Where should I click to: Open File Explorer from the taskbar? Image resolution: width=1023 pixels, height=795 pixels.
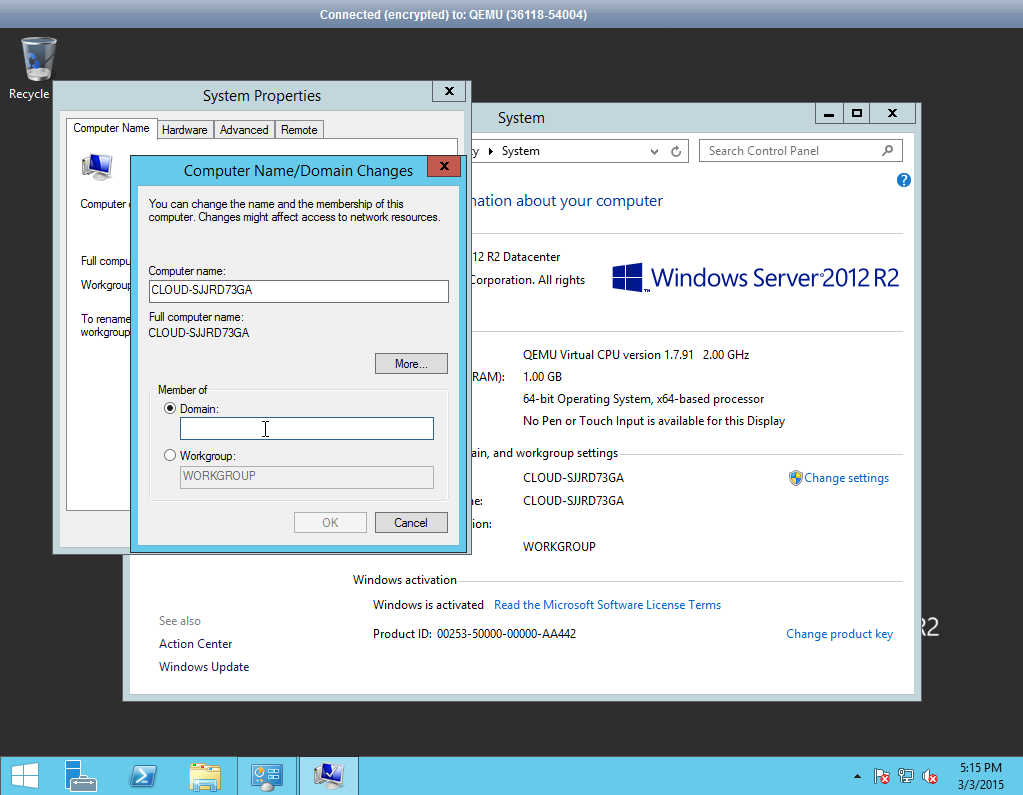[x=204, y=775]
